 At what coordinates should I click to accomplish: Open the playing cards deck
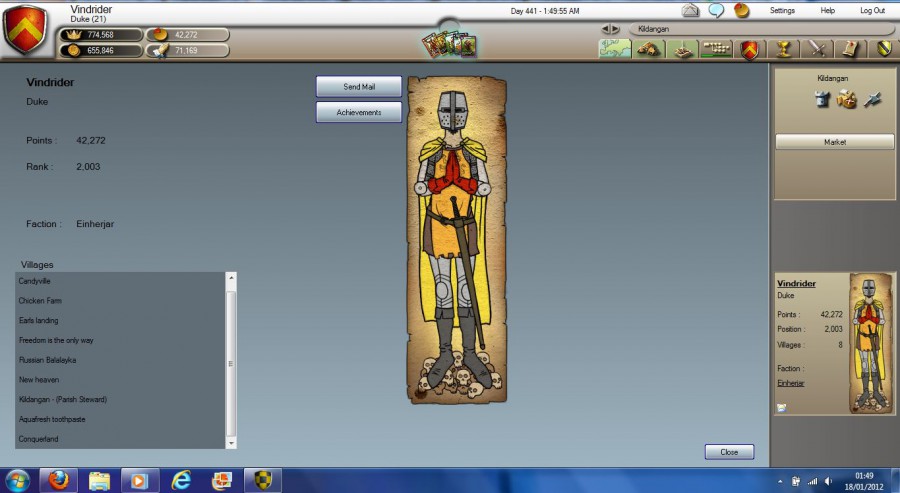tap(449, 45)
